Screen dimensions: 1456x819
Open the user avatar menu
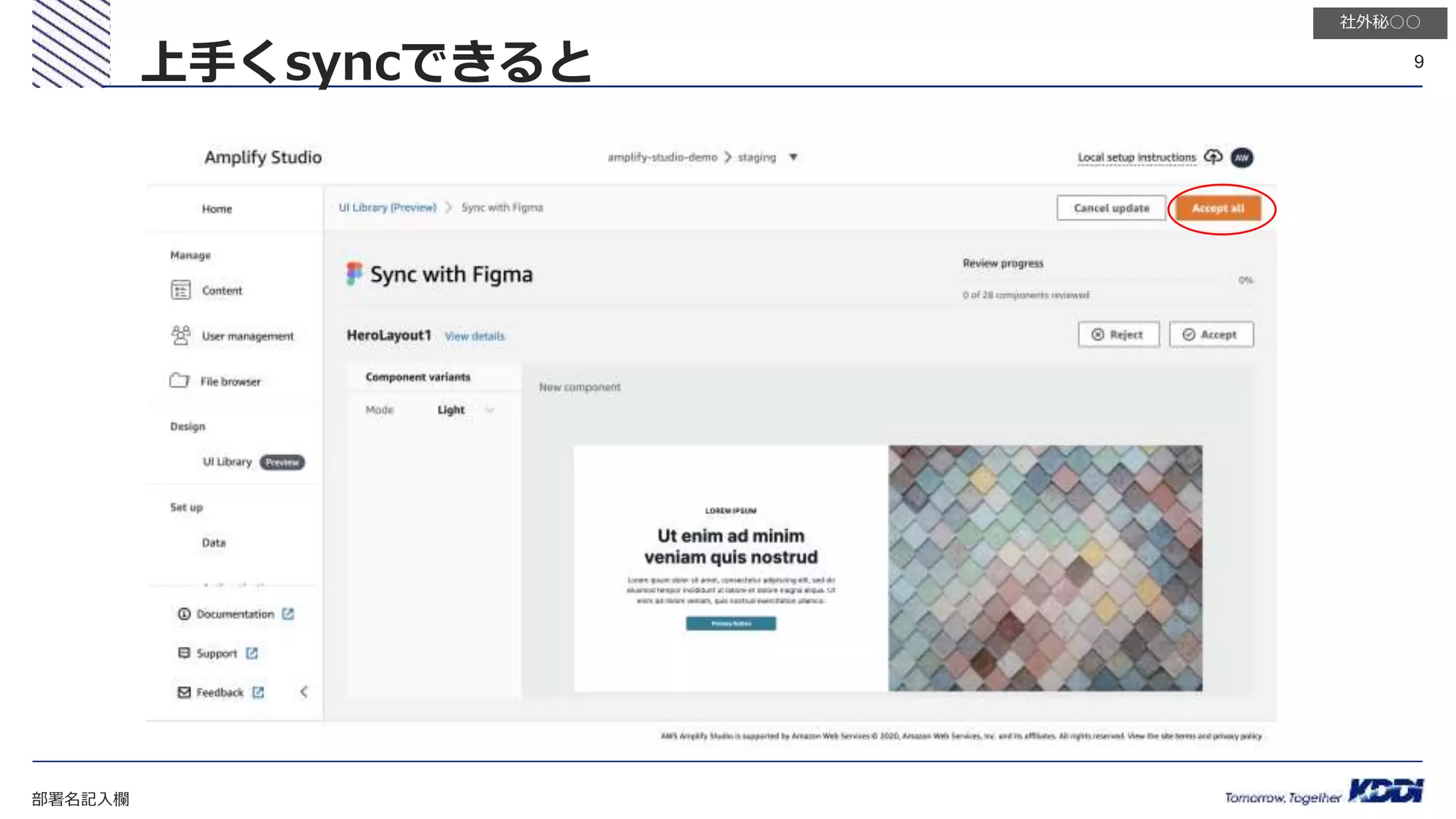click(x=1242, y=158)
